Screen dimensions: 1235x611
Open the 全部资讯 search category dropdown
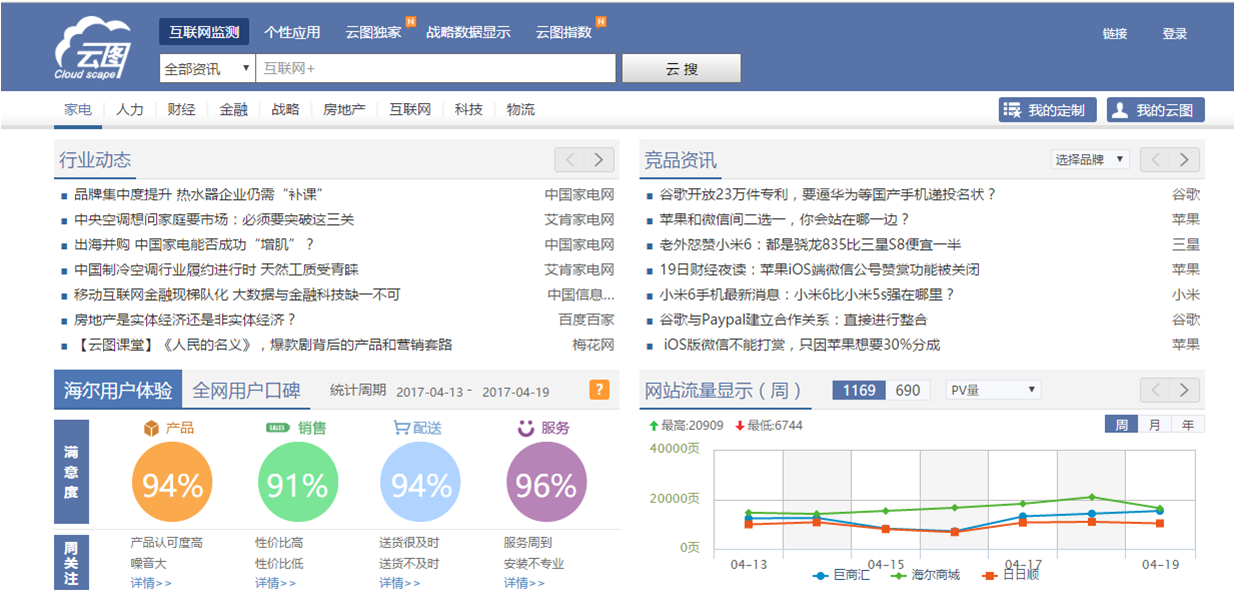pyautogui.click(x=207, y=69)
